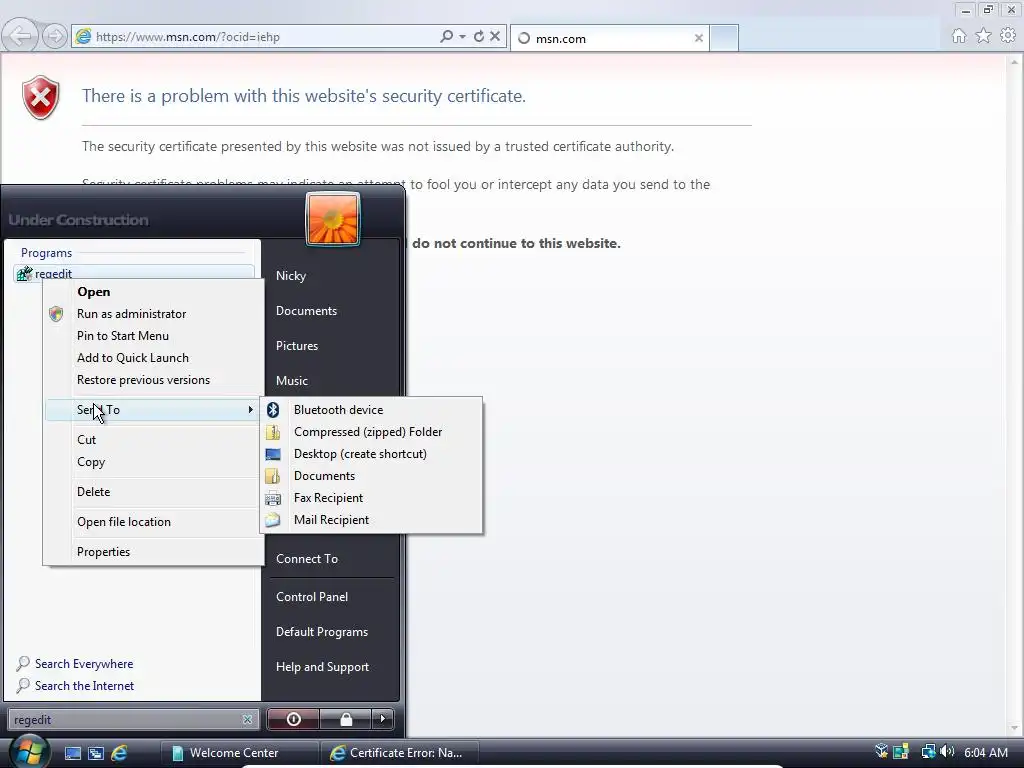Open Favorites with the star icon

pyautogui.click(x=984, y=36)
